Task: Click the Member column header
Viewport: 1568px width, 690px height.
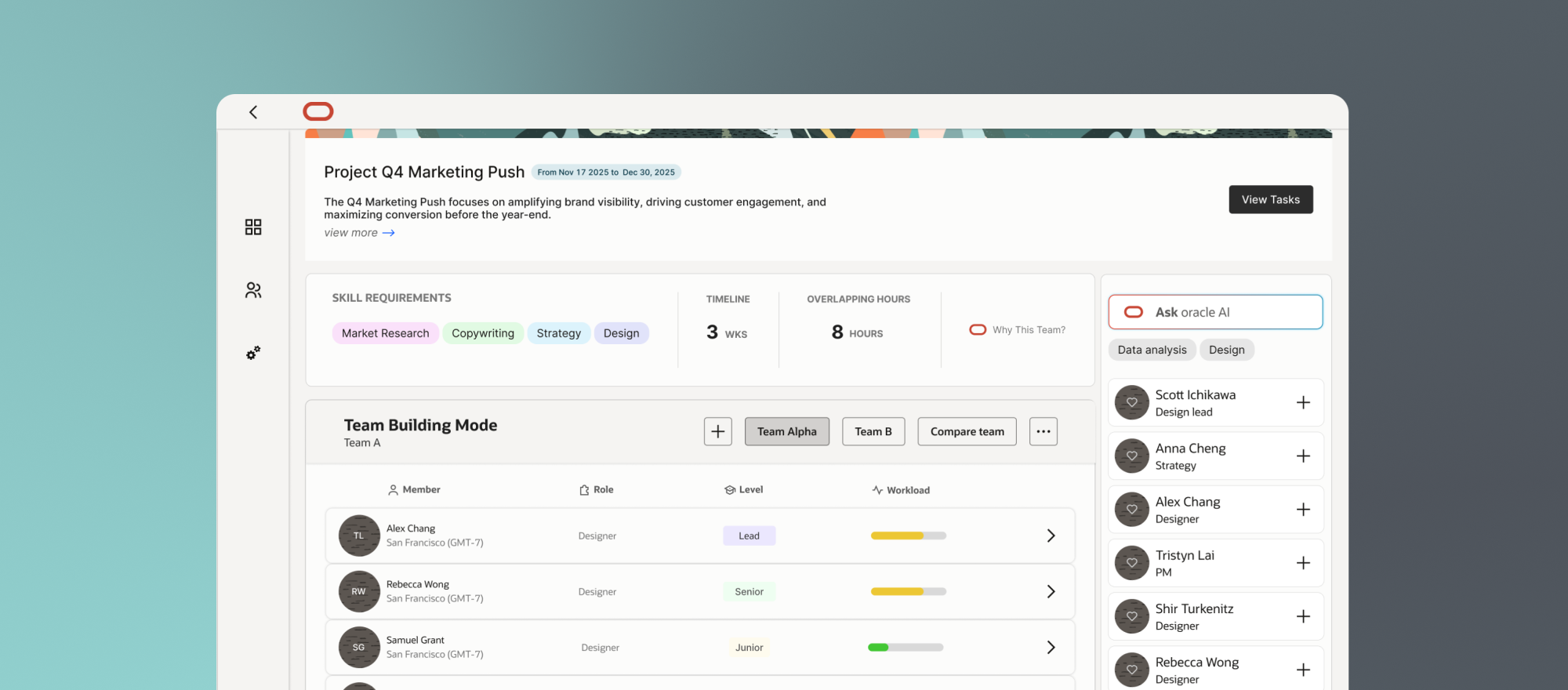Action: [x=414, y=489]
